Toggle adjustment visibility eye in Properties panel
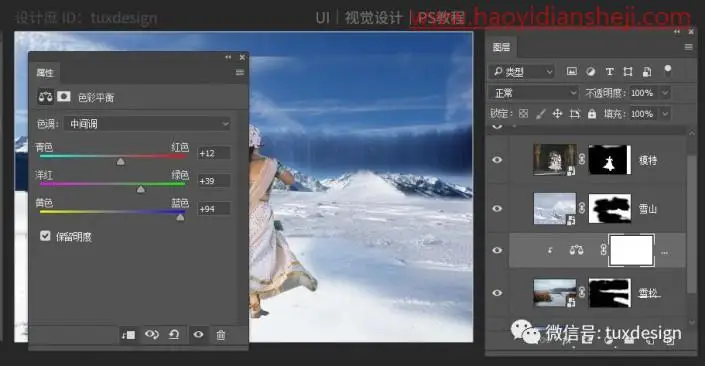This screenshot has height=366, width=705. (x=198, y=334)
